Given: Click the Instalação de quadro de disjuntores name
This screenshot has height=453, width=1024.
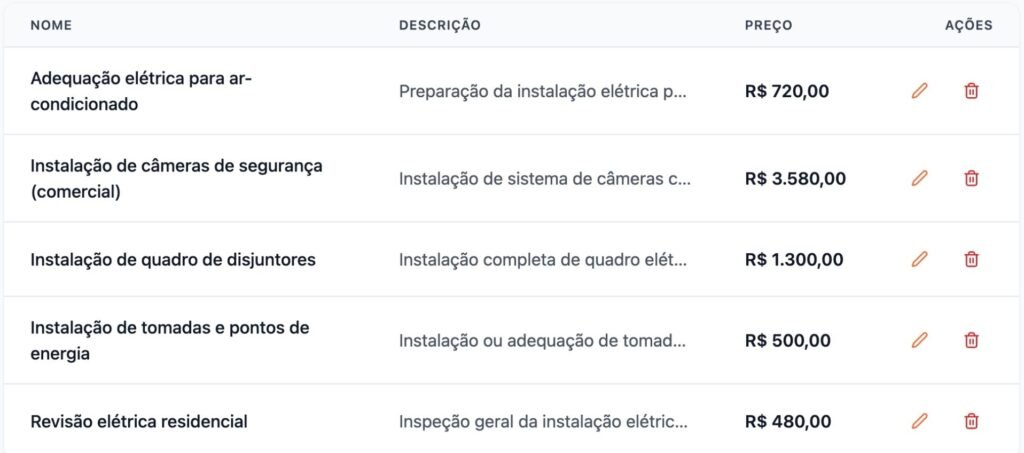Looking at the screenshot, I should [173, 259].
